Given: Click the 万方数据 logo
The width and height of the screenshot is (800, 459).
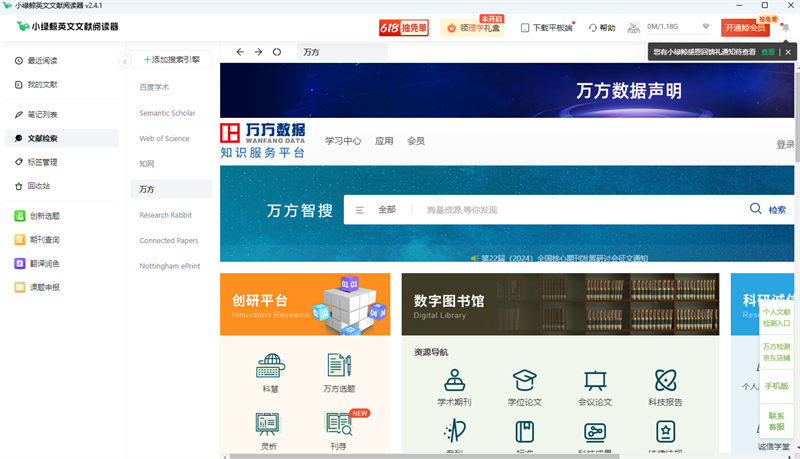Looking at the screenshot, I should [x=263, y=140].
